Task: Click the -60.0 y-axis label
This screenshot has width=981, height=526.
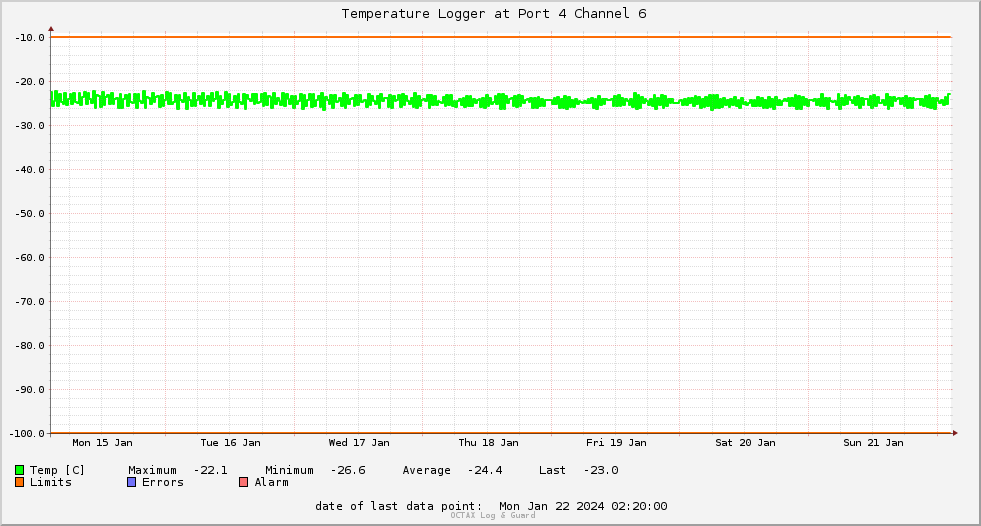Action: [x=30, y=258]
